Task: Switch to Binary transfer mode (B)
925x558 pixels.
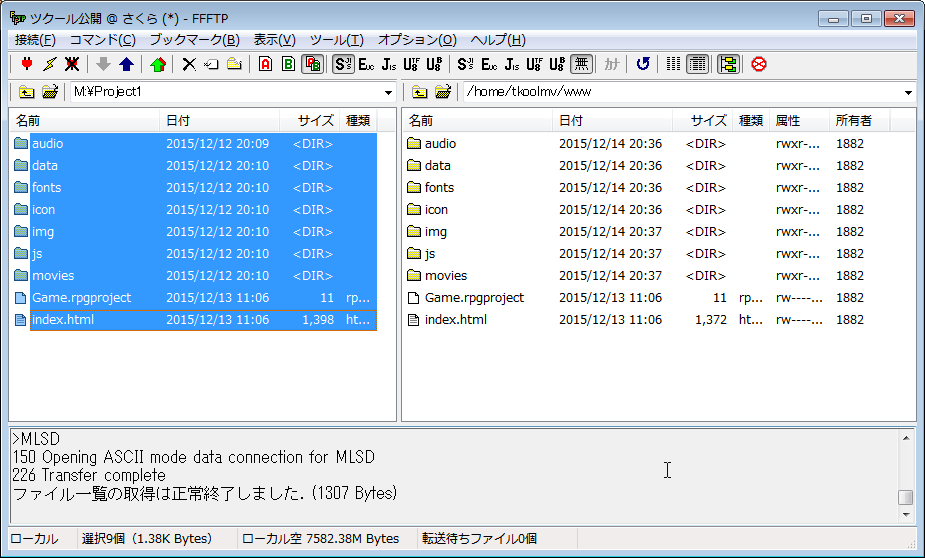Action: click(288, 64)
